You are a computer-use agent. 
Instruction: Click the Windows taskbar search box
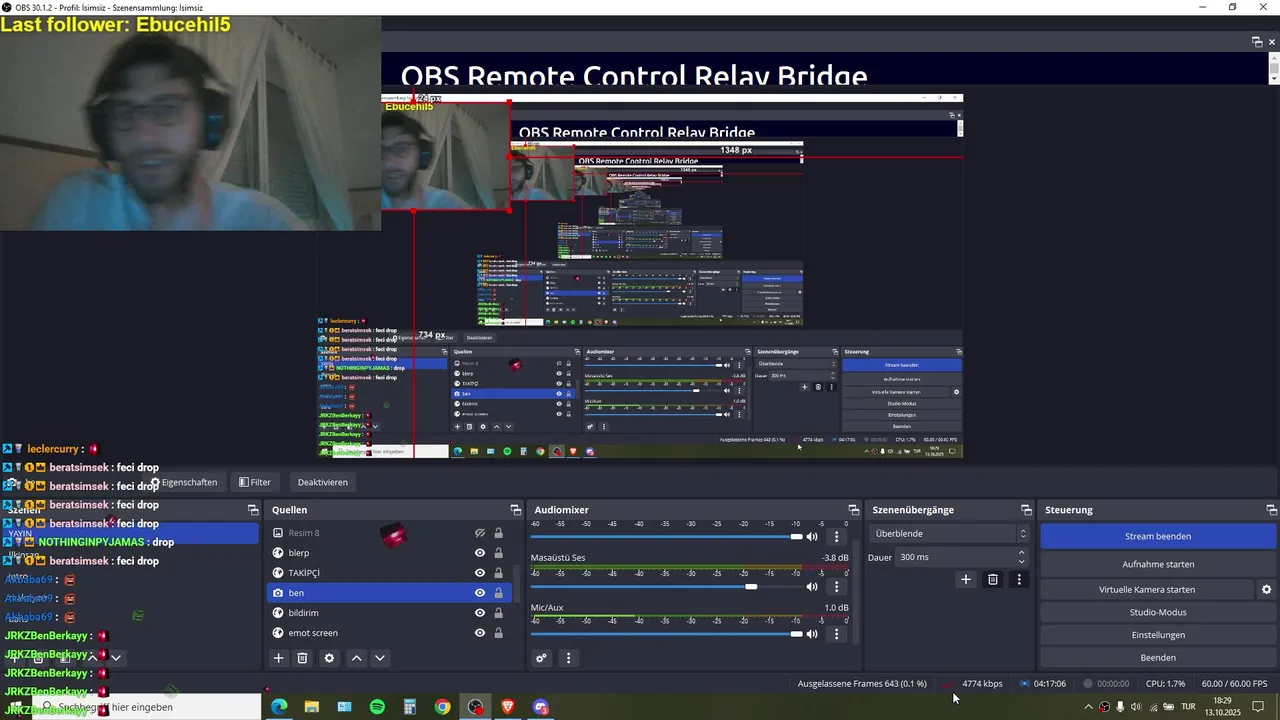tap(147, 707)
